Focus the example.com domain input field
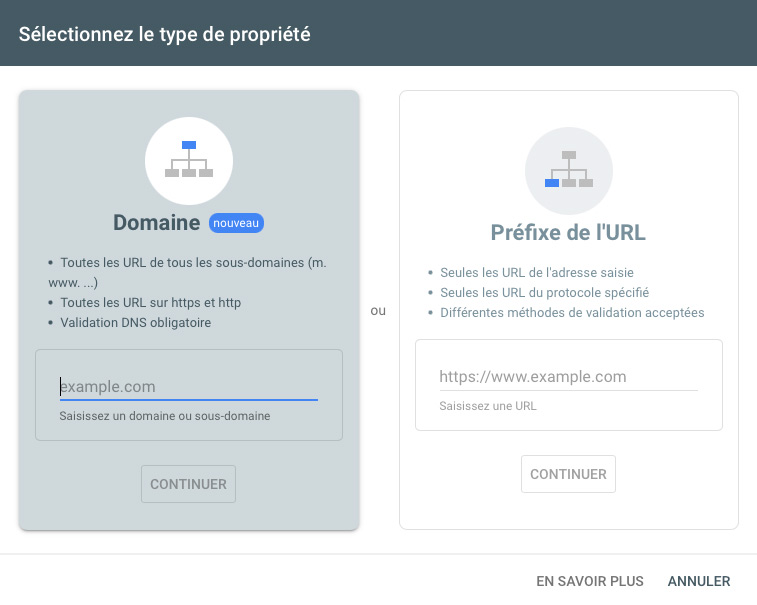 [x=189, y=387]
